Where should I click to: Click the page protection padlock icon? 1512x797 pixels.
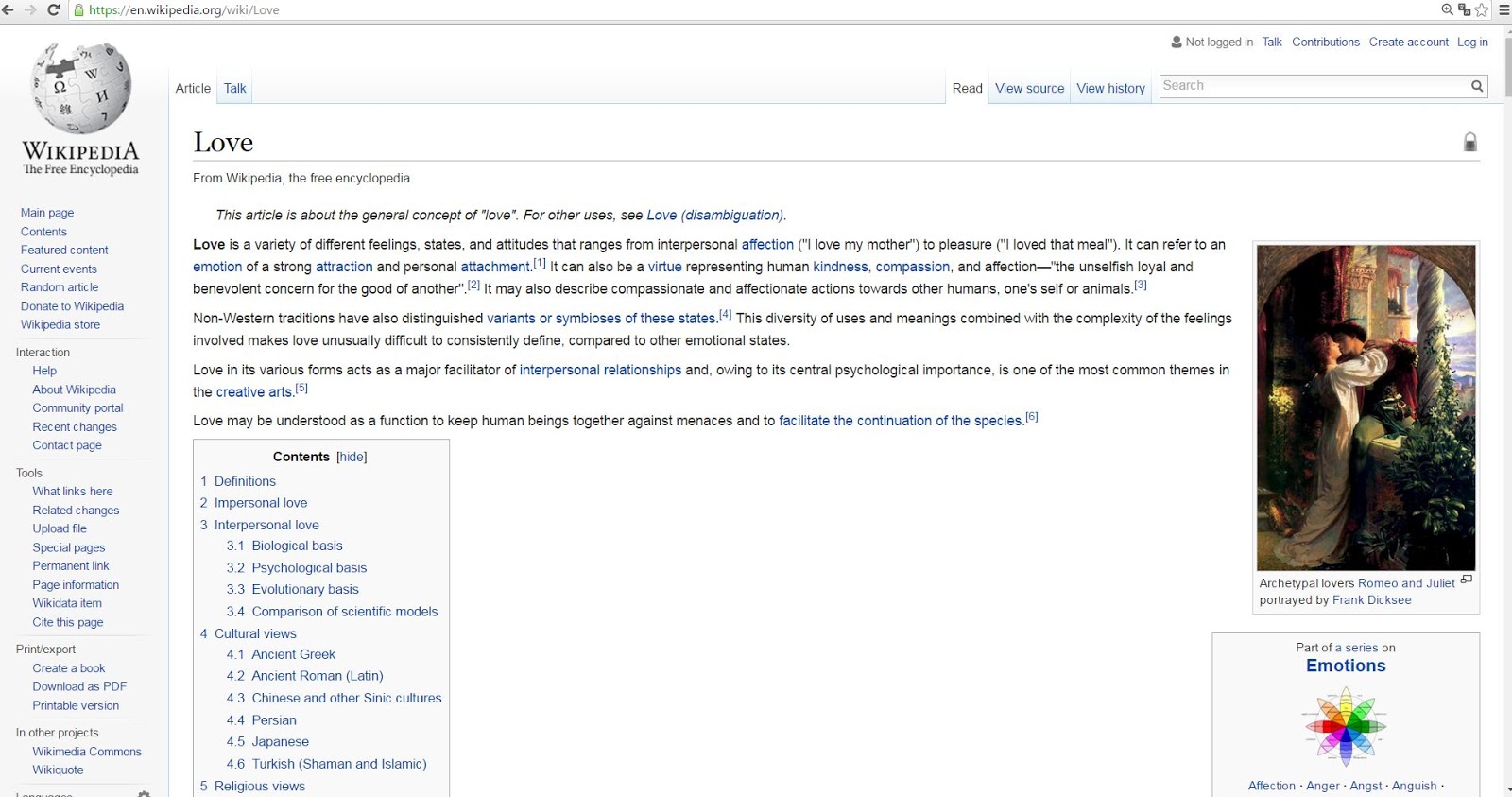[x=1469, y=142]
